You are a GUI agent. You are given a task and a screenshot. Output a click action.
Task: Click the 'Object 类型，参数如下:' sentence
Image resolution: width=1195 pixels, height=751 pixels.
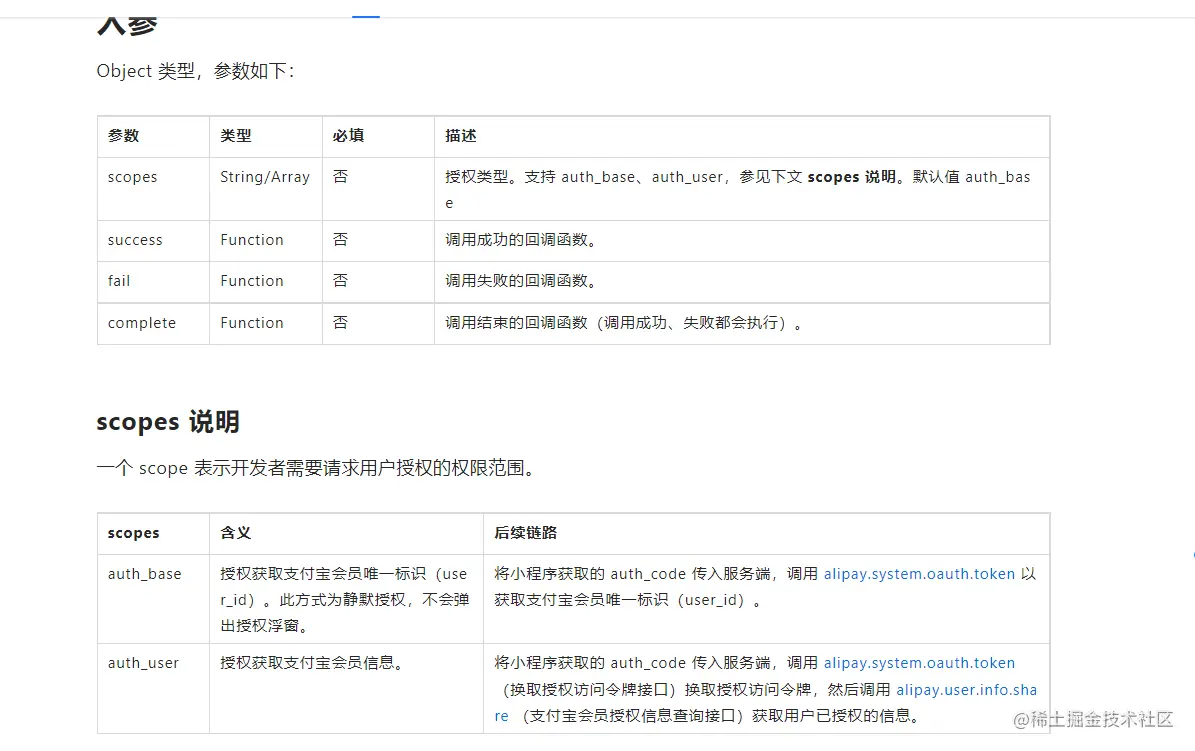pos(196,71)
